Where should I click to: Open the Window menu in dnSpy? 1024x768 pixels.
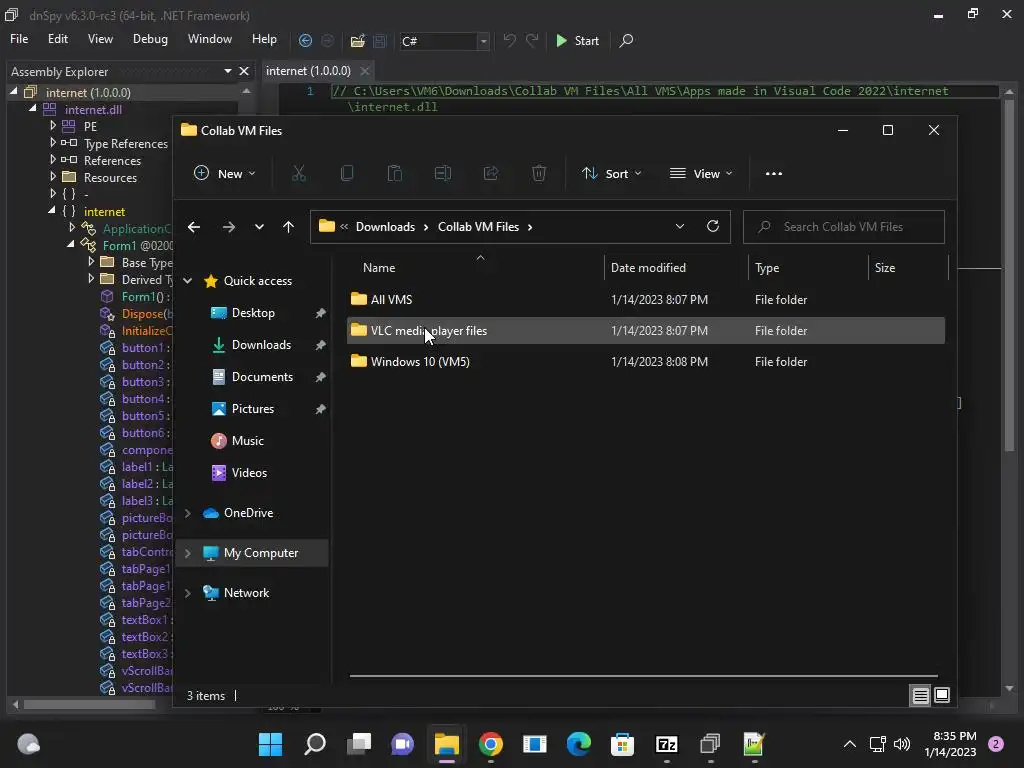[x=210, y=39]
